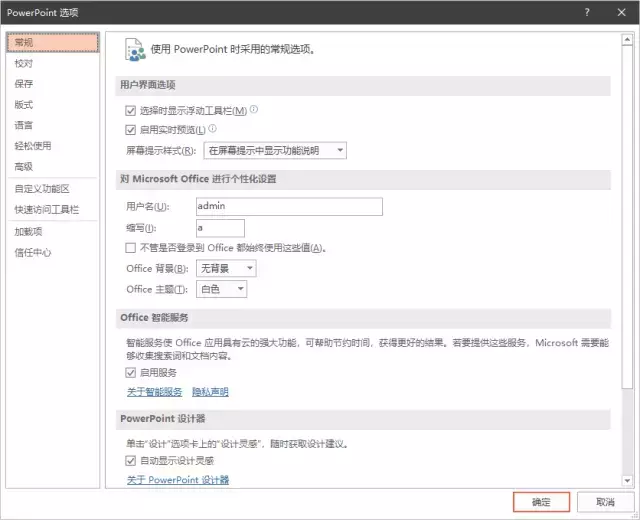The image size is (640, 520).
Task: Open Office 主题 dropdown
Action: tap(222, 289)
